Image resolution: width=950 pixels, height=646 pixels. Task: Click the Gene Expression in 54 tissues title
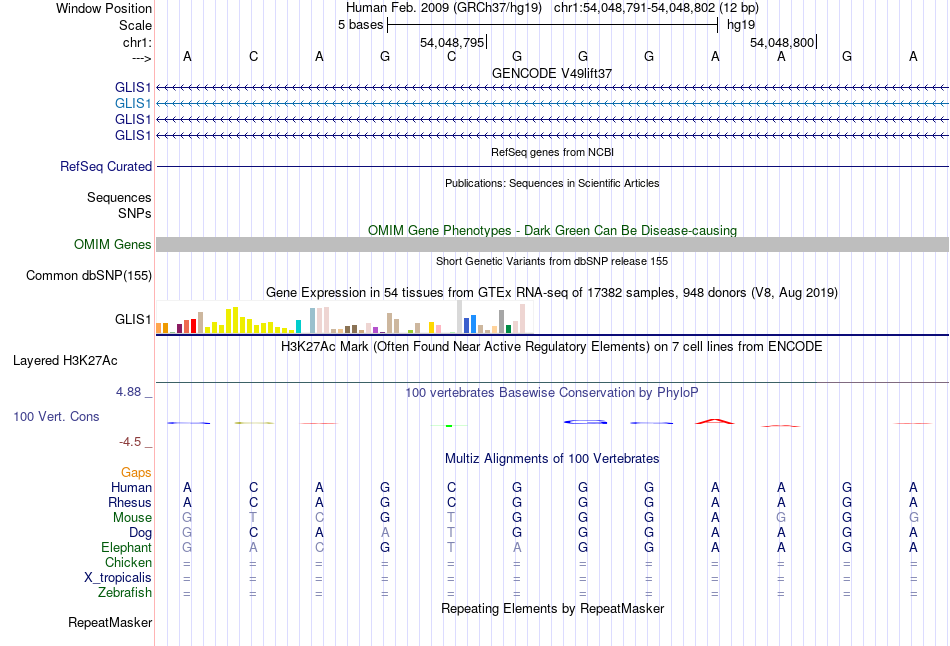(x=552, y=293)
